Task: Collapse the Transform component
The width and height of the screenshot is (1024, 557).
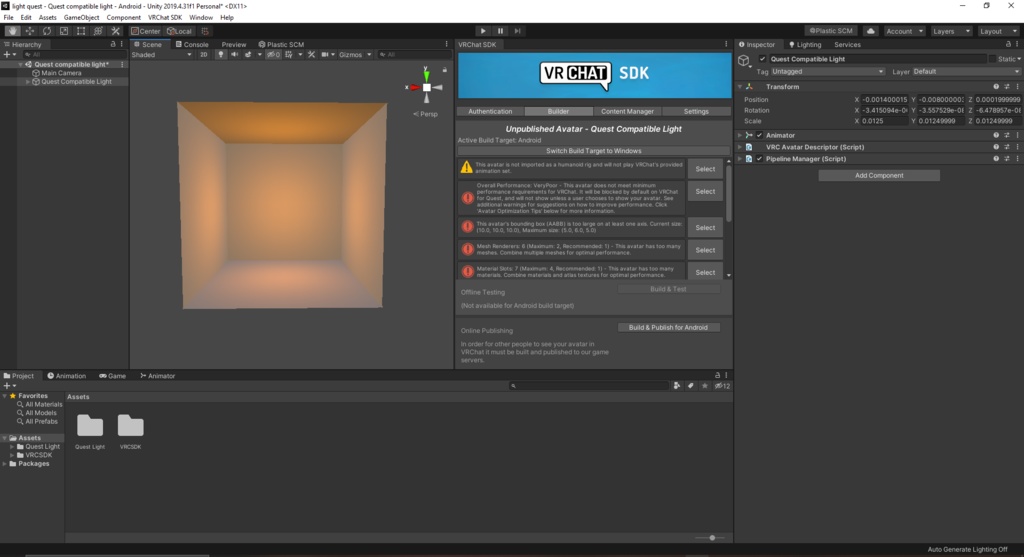Action: 740,86
